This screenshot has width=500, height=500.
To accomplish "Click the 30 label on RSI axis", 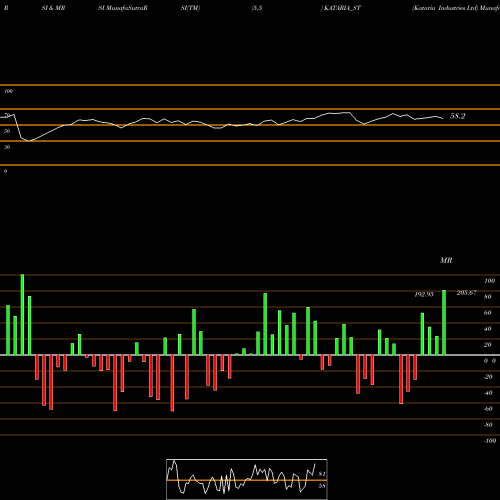I will (x=7, y=147).
